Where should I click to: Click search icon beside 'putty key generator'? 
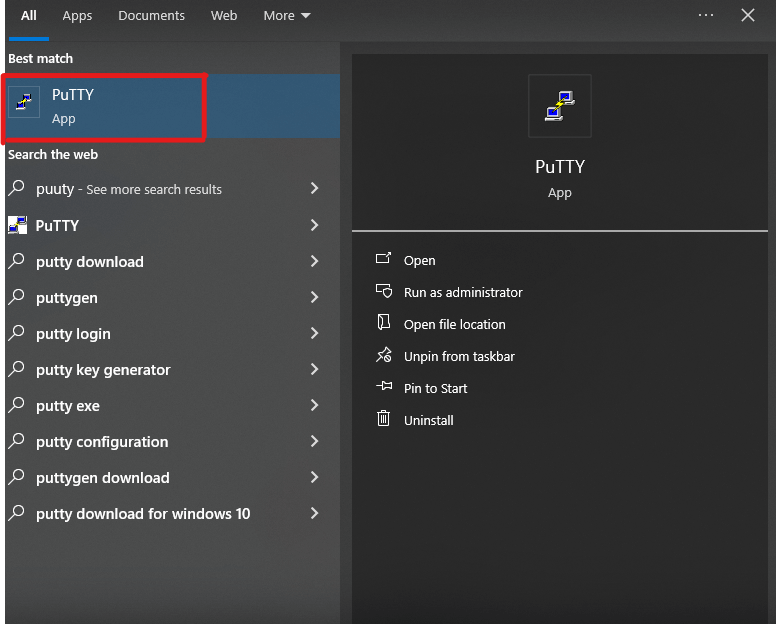[17, 369]
